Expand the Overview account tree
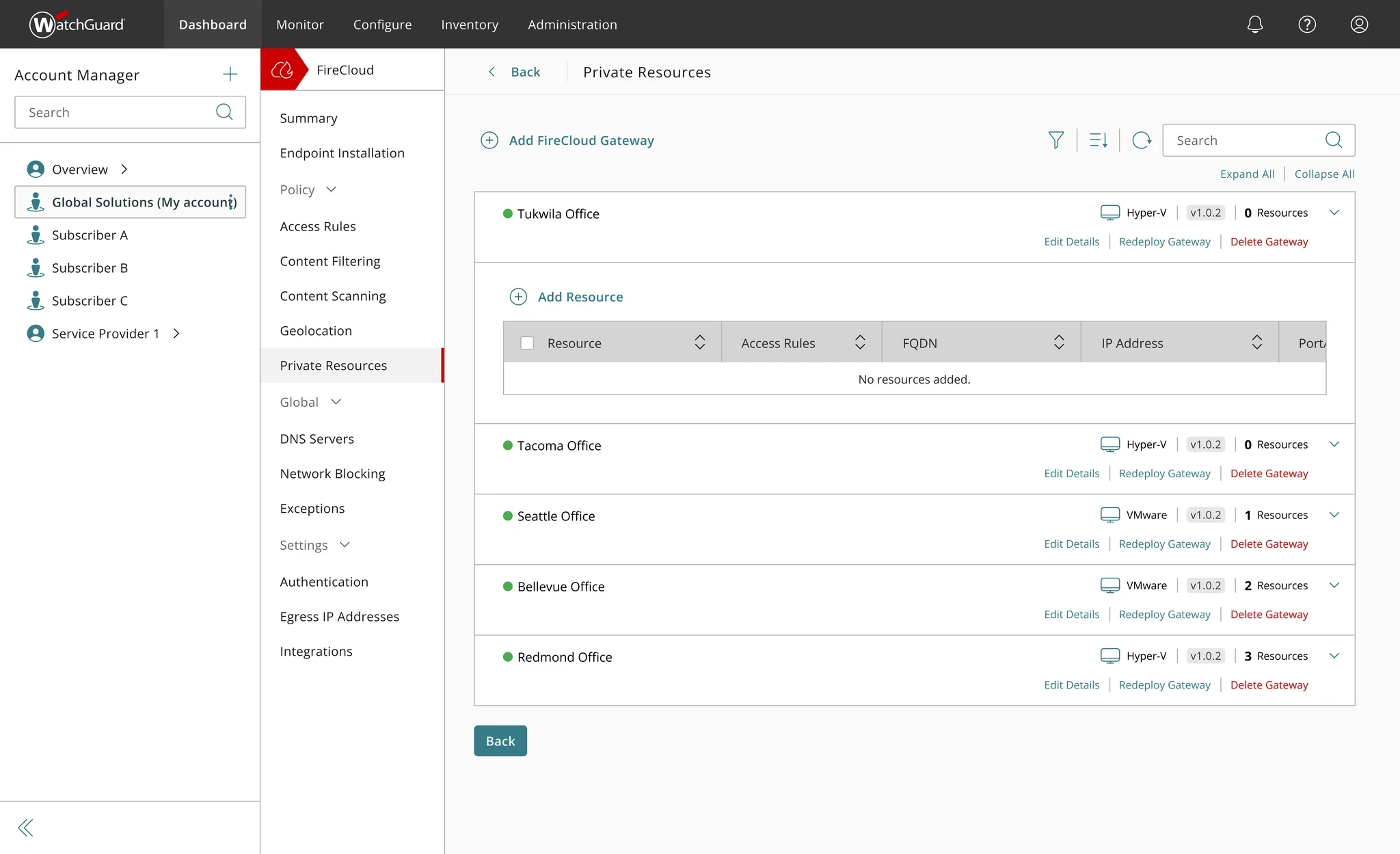Screen dimensions: 1400x854 [124, 169]
